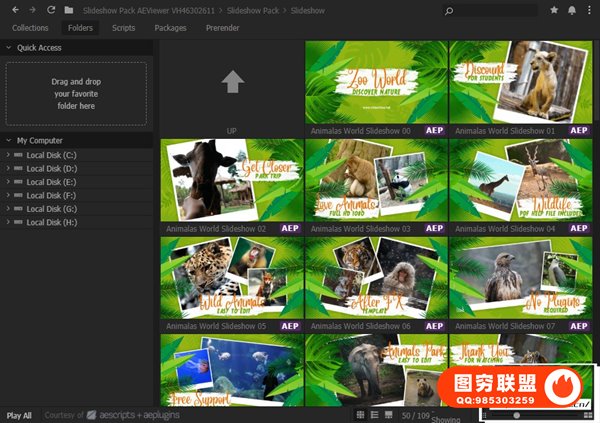Switch to the Scripts tab
The image size is (600, 423).
point(123,28)
